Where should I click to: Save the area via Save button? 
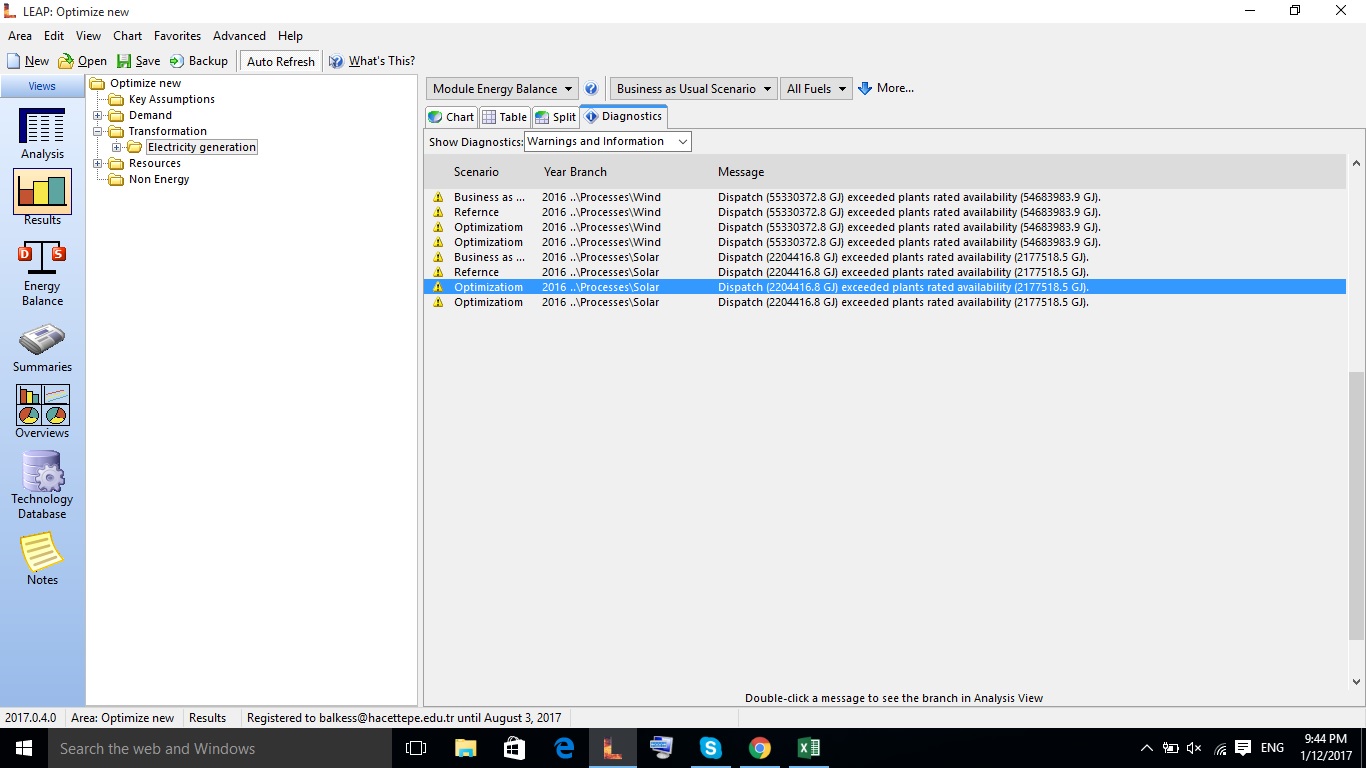click(138, 61)
